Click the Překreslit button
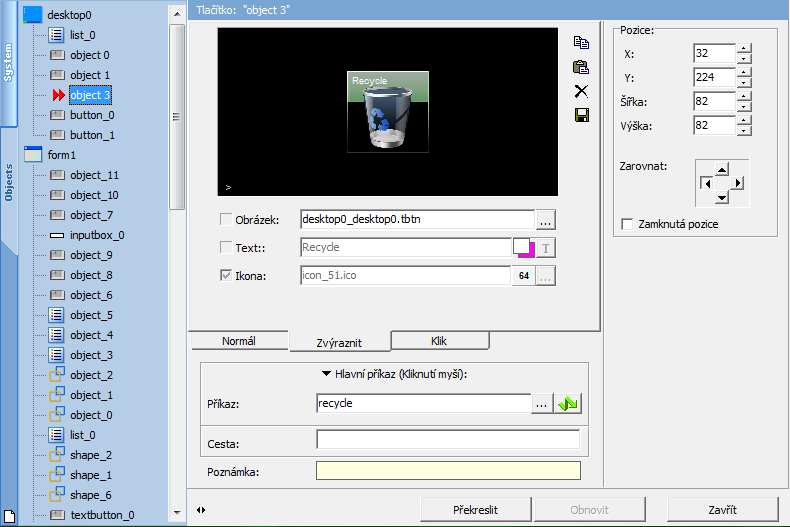Screen dimensions: 790x527 (476, 510)
